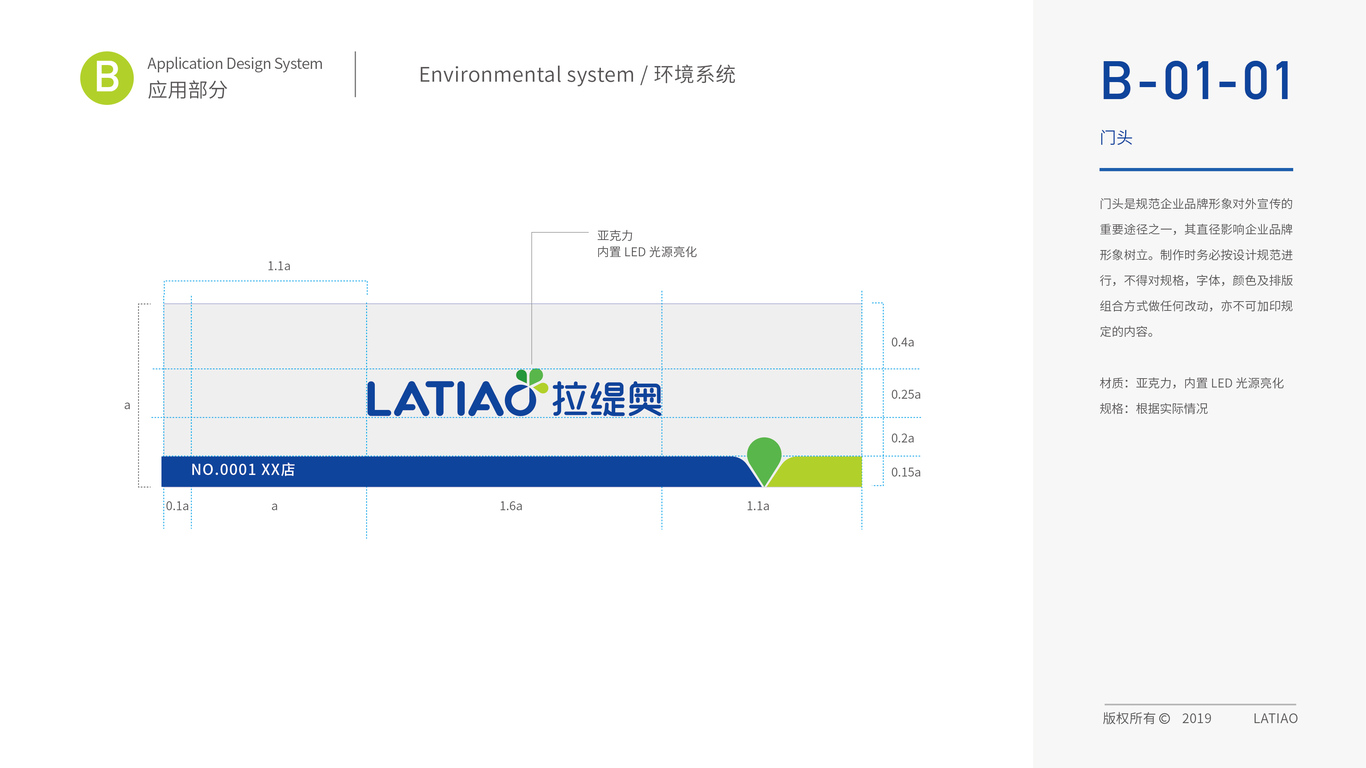
Task: Click the "亚克力" callout label above the sign
Action: point(615,236)
